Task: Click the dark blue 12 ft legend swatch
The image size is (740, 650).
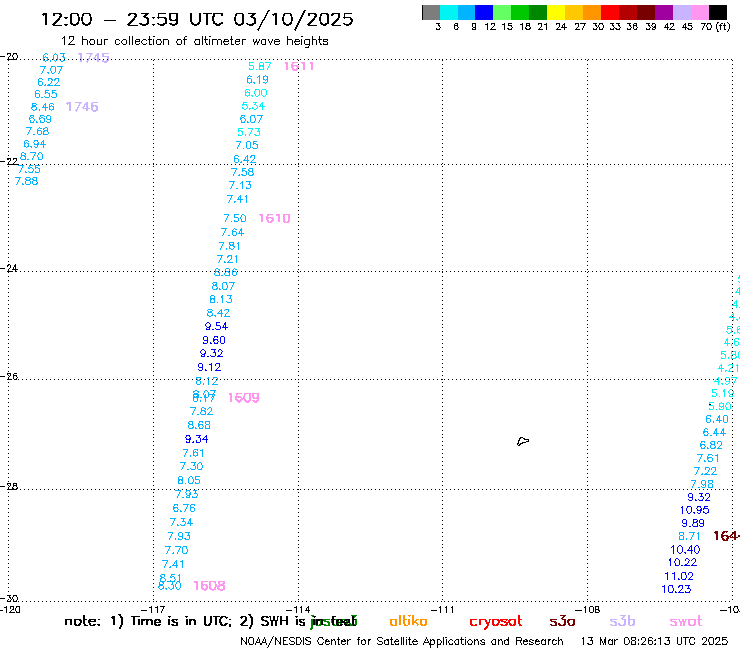Action: click(x=484, y=12)
